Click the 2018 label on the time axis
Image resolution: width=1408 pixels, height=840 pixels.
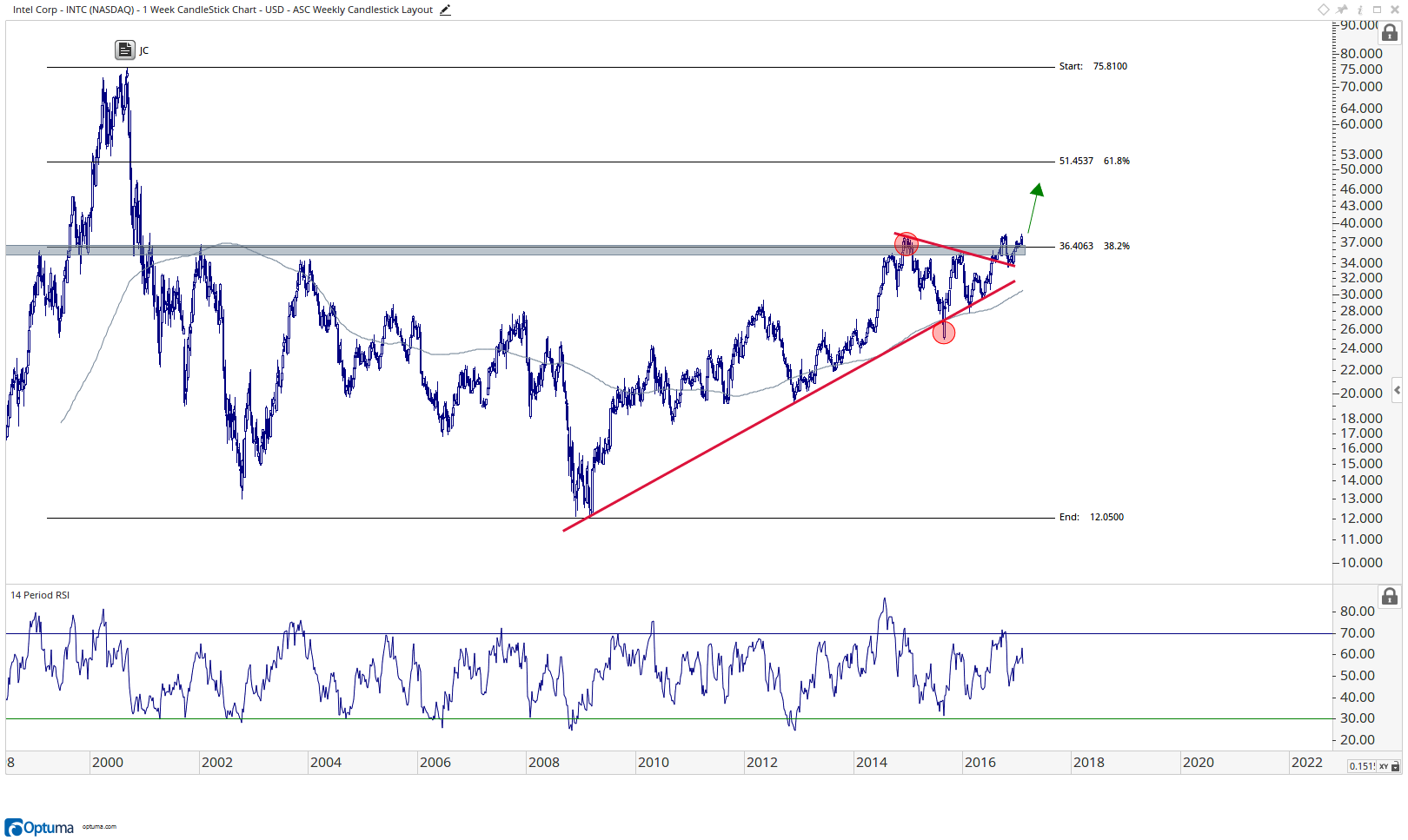1088,762
